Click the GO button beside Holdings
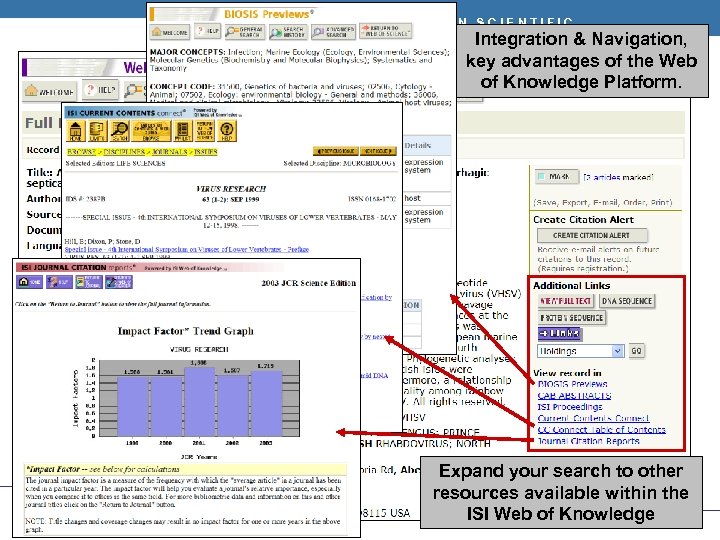 pos(636,351)
